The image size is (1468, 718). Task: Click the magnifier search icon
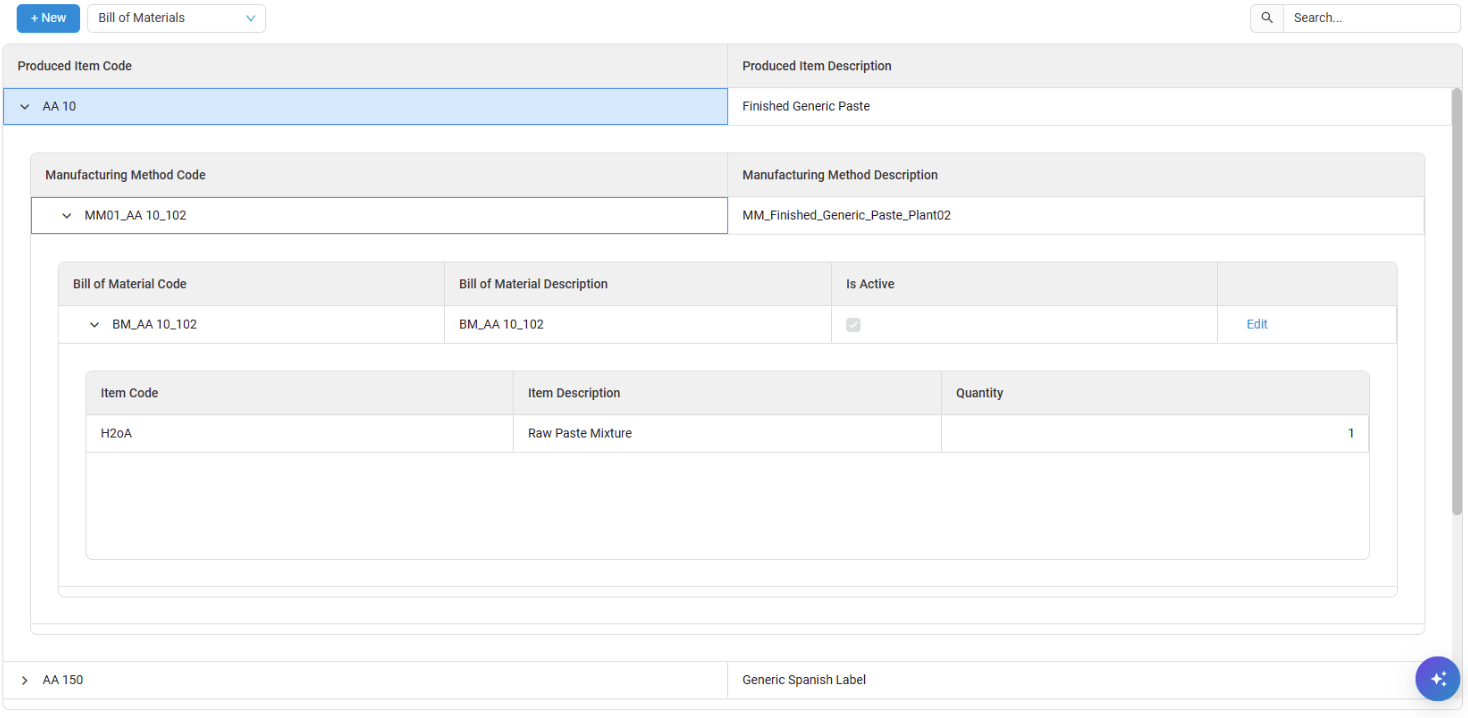[x=1267, y=18]
